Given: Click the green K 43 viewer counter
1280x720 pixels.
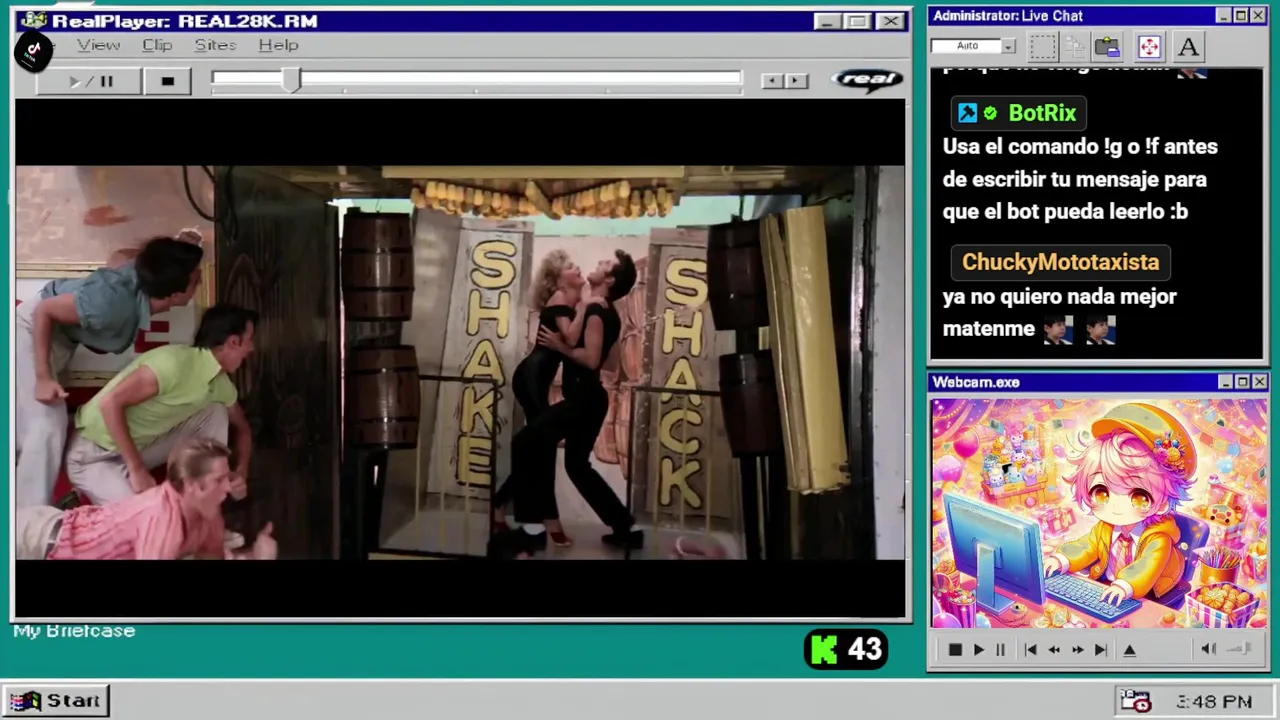Looking at the screenshot, I should pyautogui.click(x=846, y=650).
